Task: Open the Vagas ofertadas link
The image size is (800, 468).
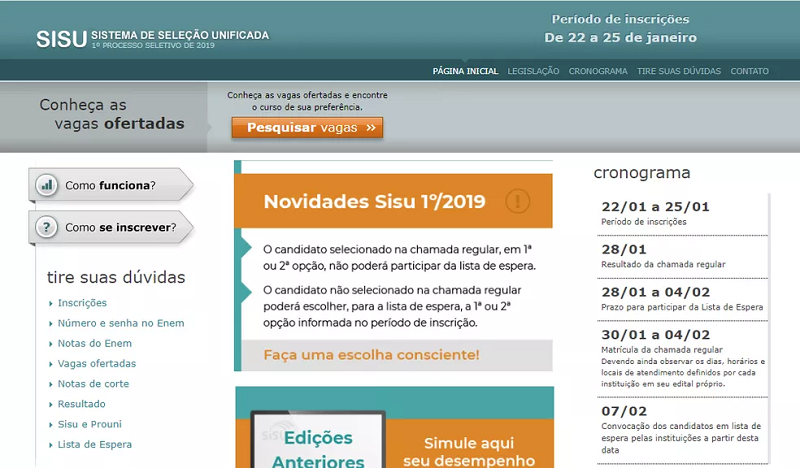Action: point(97,363)
